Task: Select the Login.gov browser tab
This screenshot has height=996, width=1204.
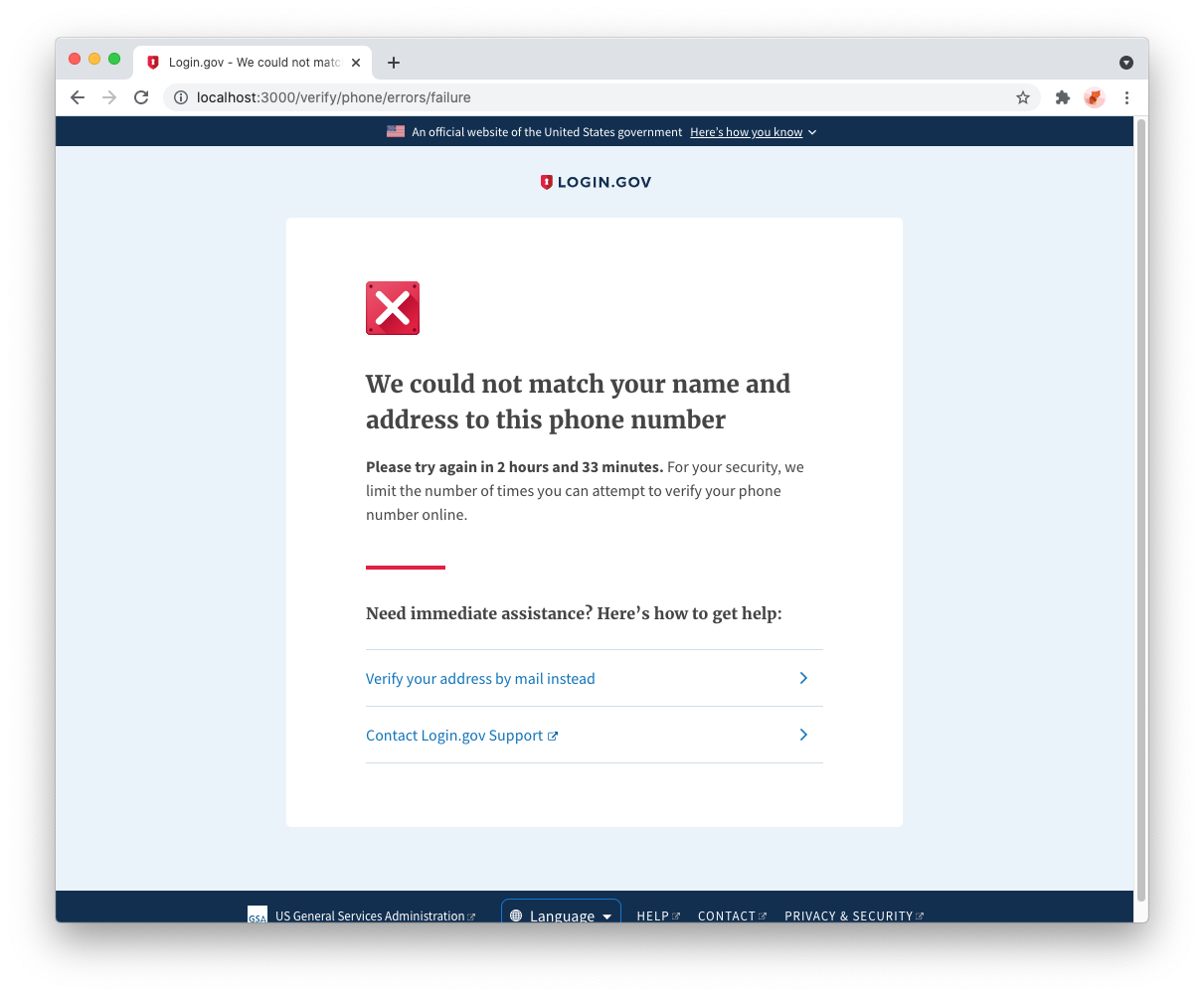Action: coord(253,63)
